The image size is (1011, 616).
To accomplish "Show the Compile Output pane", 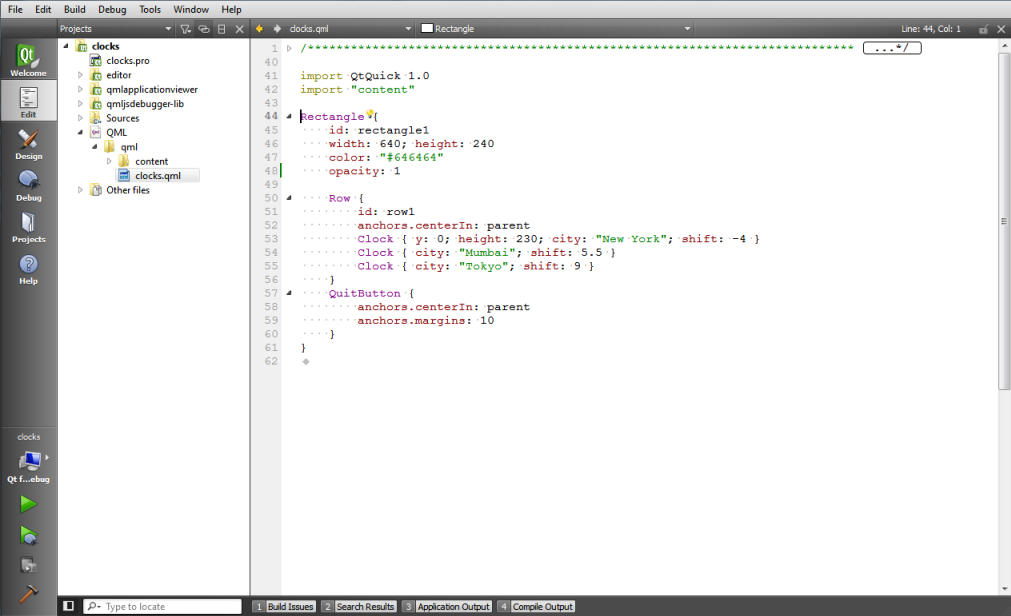I will 536,606.
